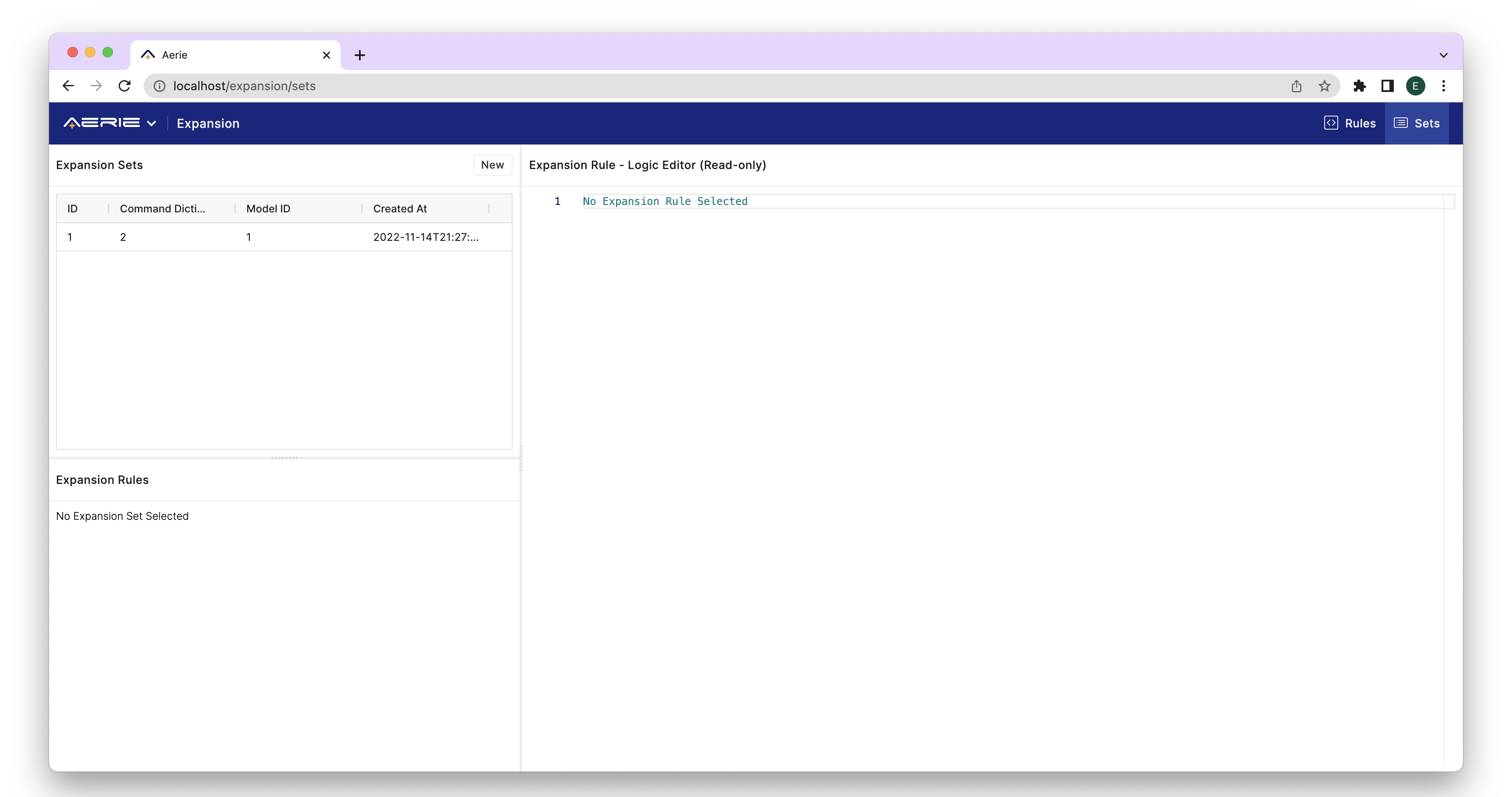This screenshot has width=1512, height=797.
Task: Click the browser bookmark star icon
Action: coord(1324,86)
